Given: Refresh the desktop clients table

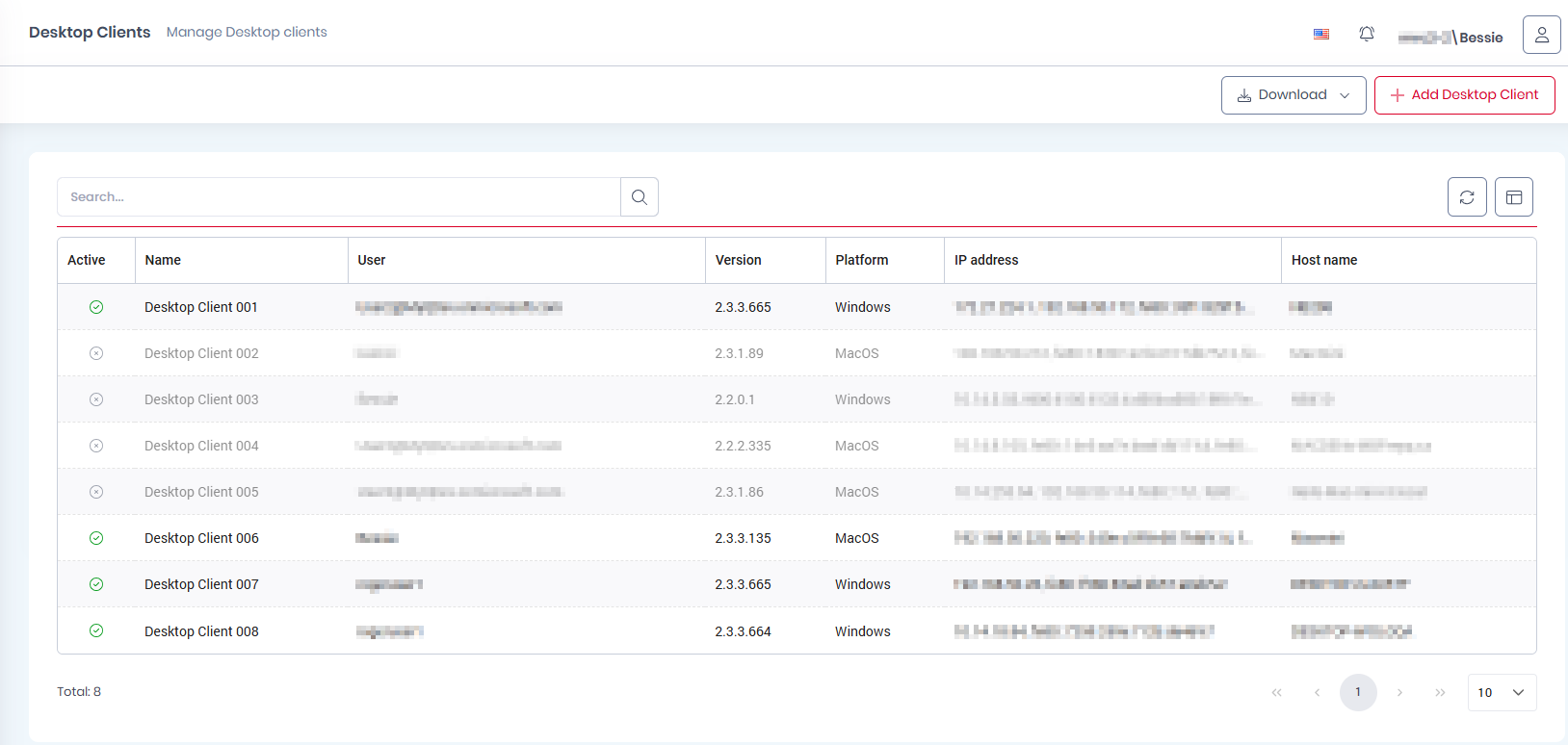Looking at the screenshot, I should (x=1467, y=197).
